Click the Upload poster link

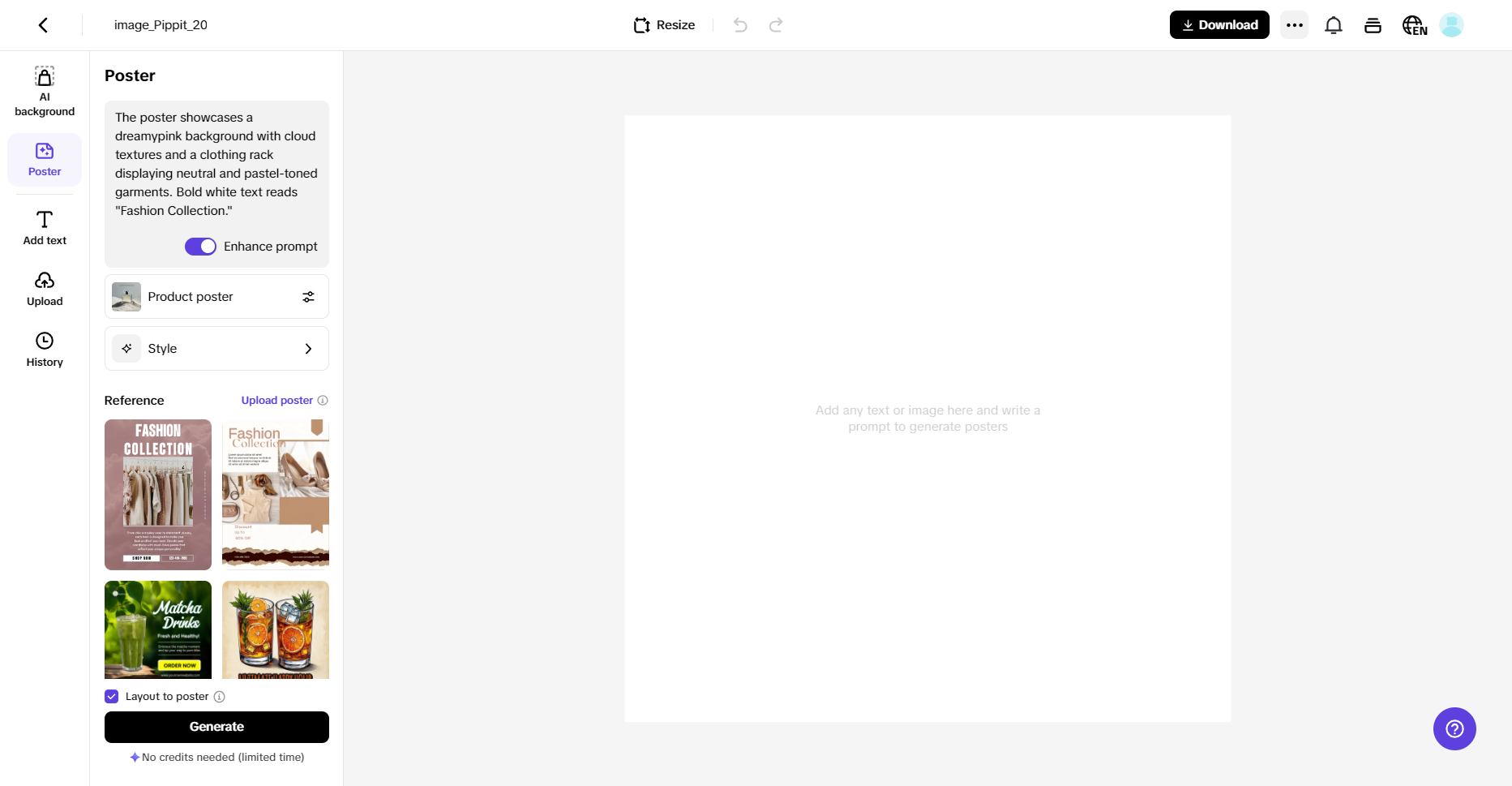(276, 401)
